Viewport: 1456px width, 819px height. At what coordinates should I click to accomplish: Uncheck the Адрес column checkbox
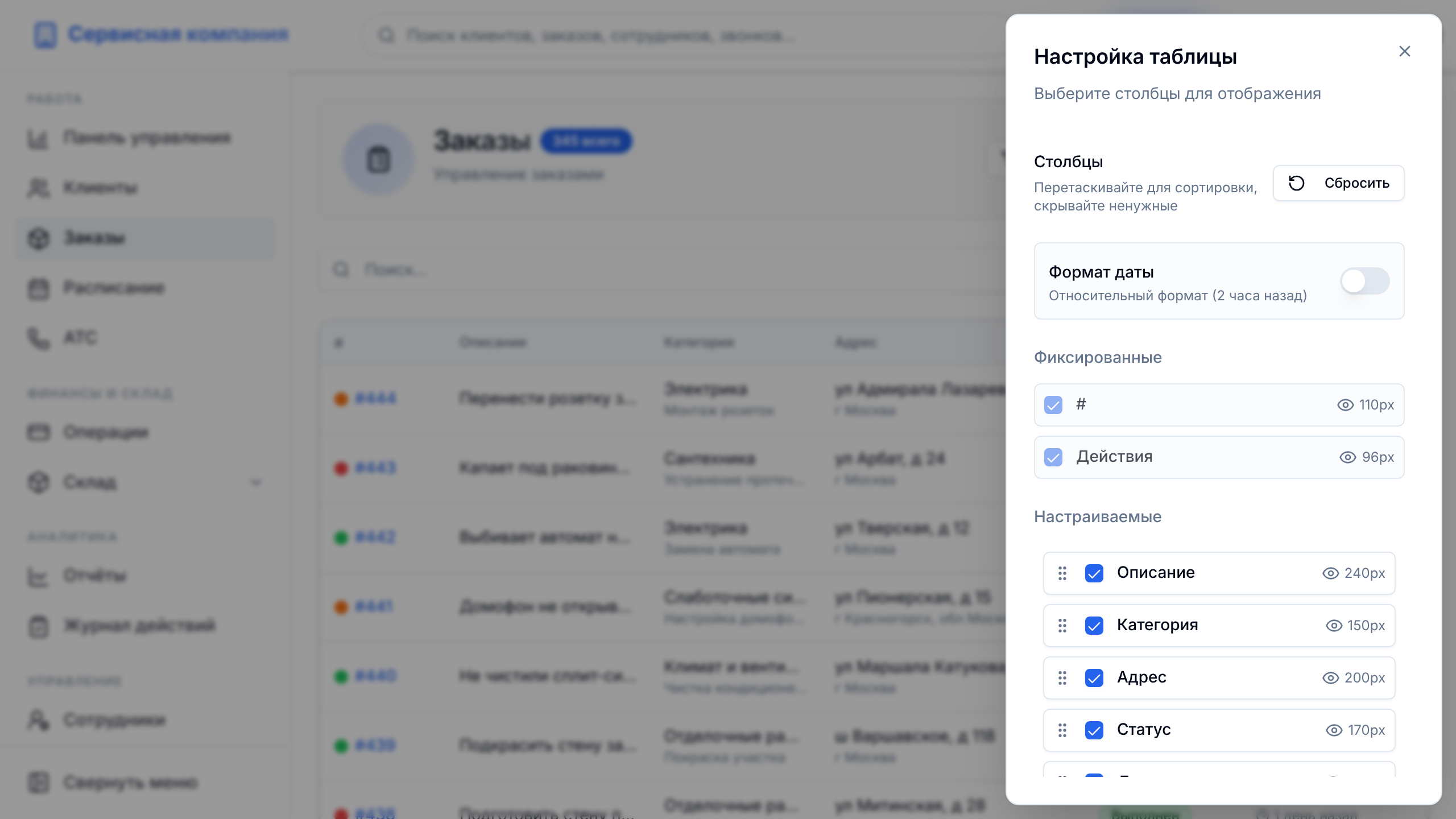1094,678
